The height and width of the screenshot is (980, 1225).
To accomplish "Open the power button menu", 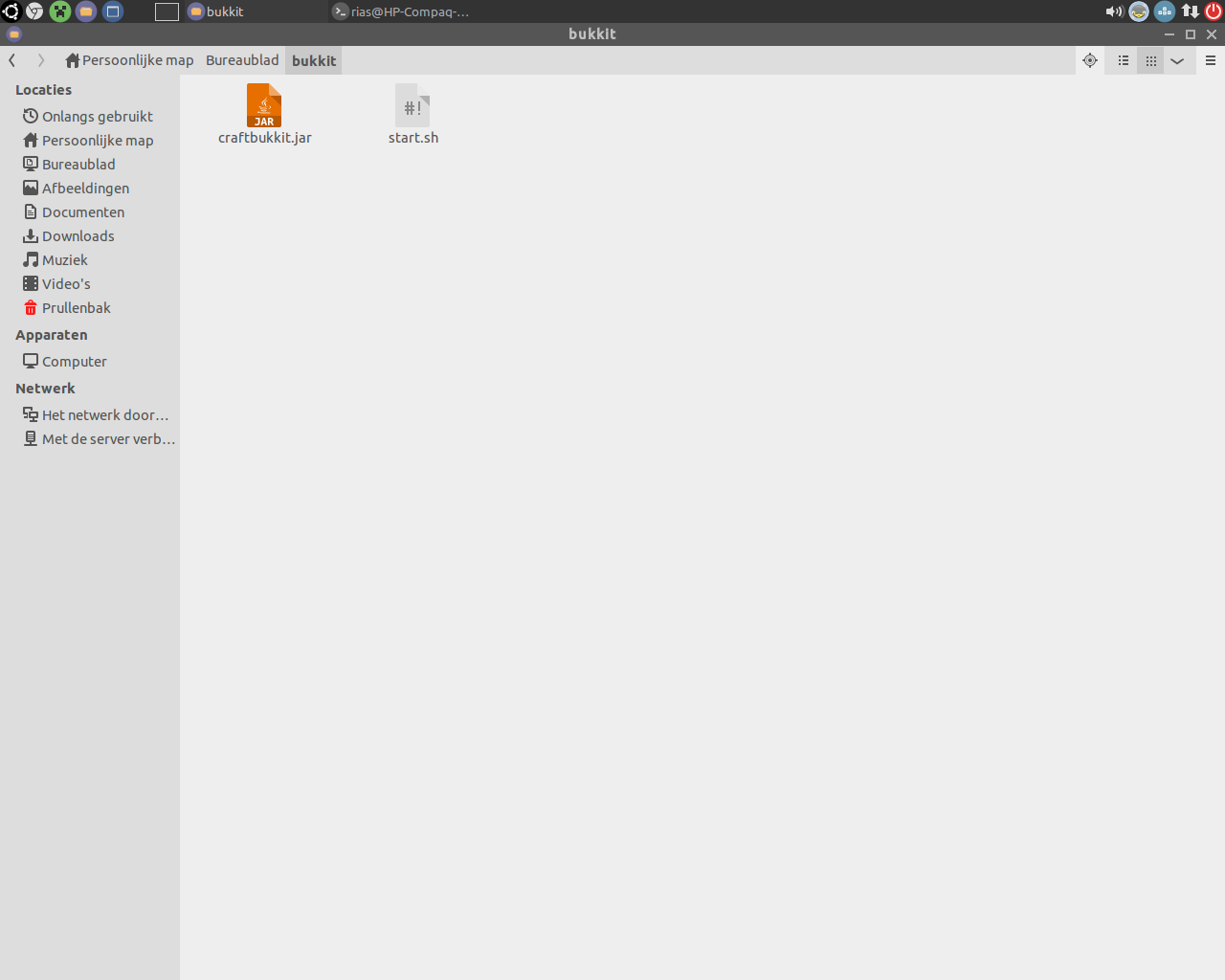I will [x=1213, y=11].
